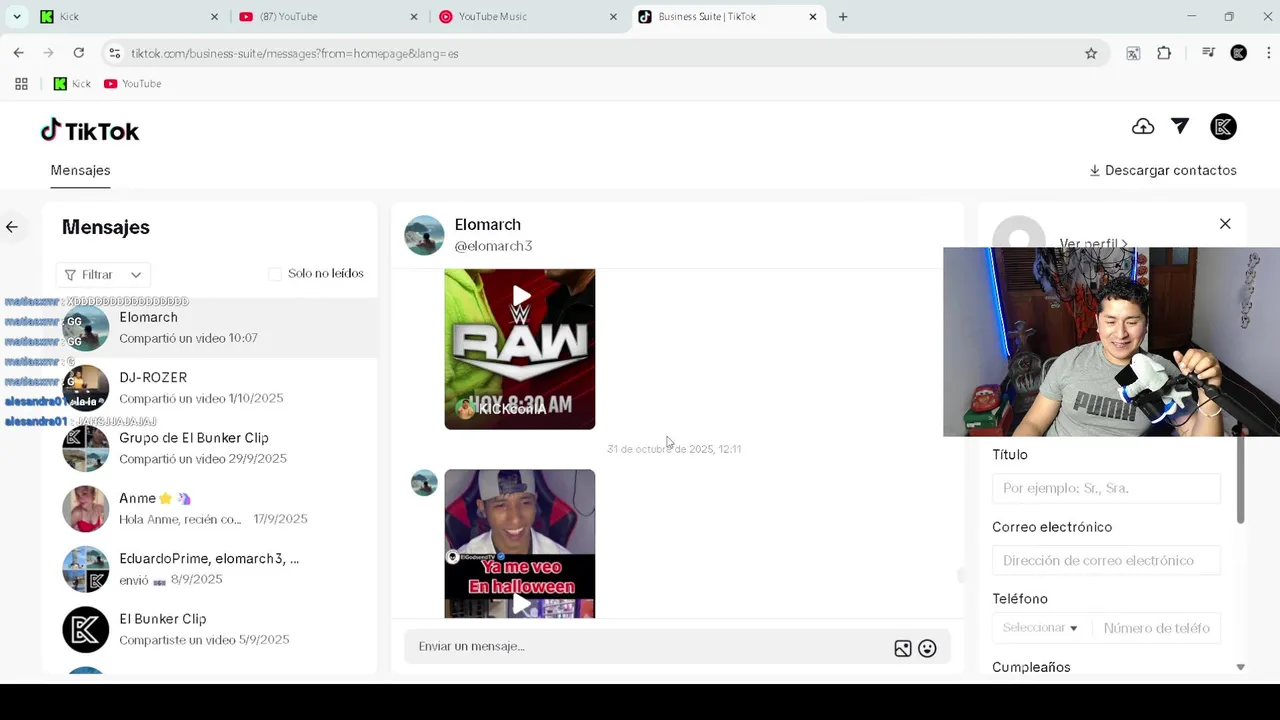Attach an image to the message
The image size is (1280, 720).
(x=903, y=648)
